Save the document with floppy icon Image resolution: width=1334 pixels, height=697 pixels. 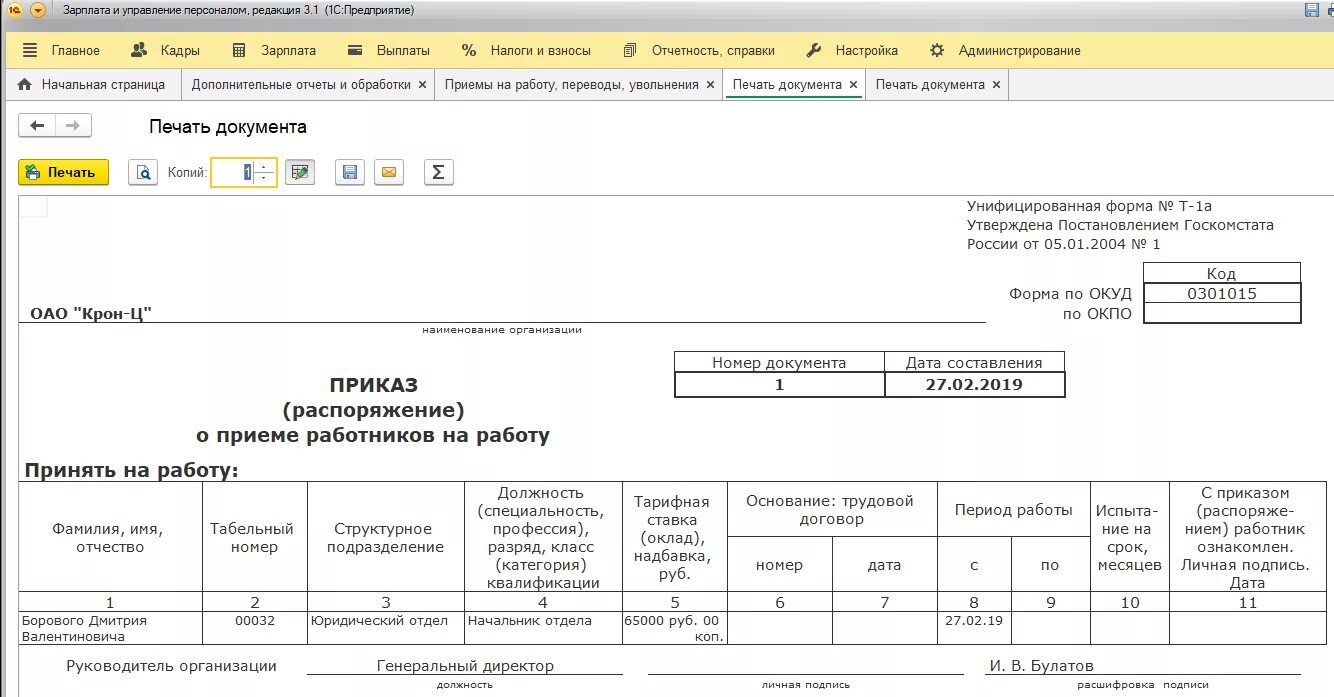[x=349, y=172]
